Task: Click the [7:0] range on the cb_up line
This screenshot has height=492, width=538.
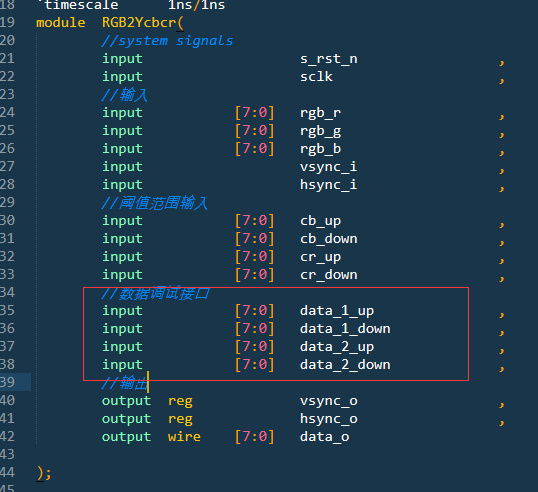Action: [255, 221]
